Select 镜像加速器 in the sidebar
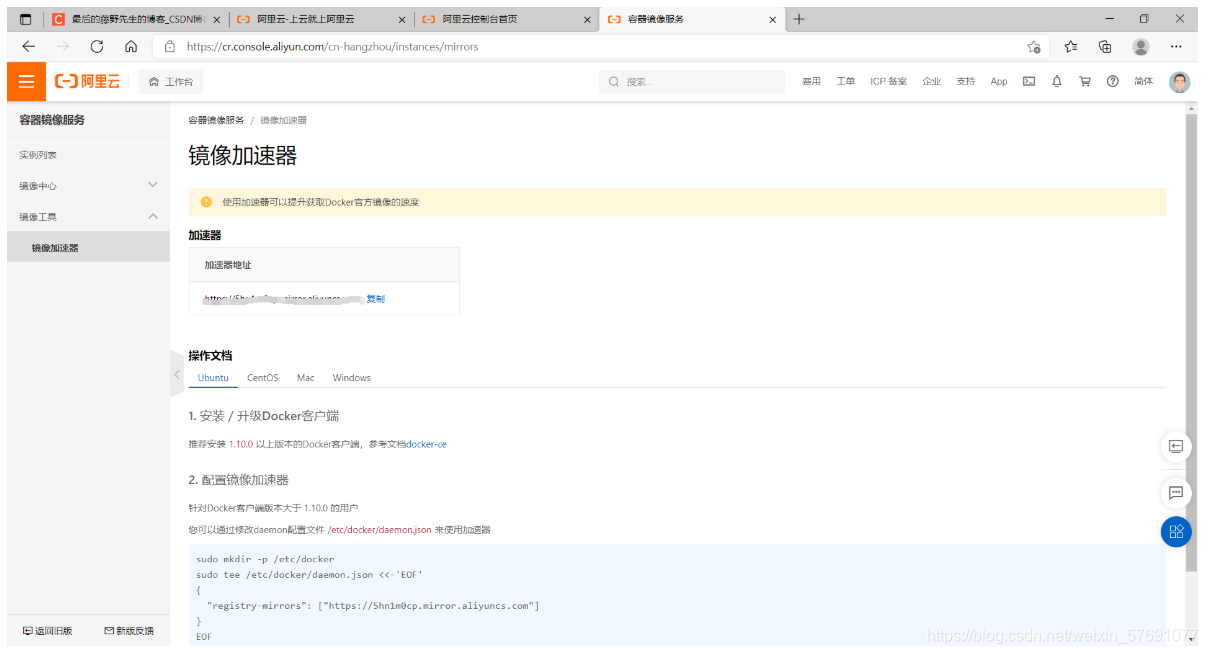The height and width of the screenshot is (654, 1208). click(x=88, y=247)
